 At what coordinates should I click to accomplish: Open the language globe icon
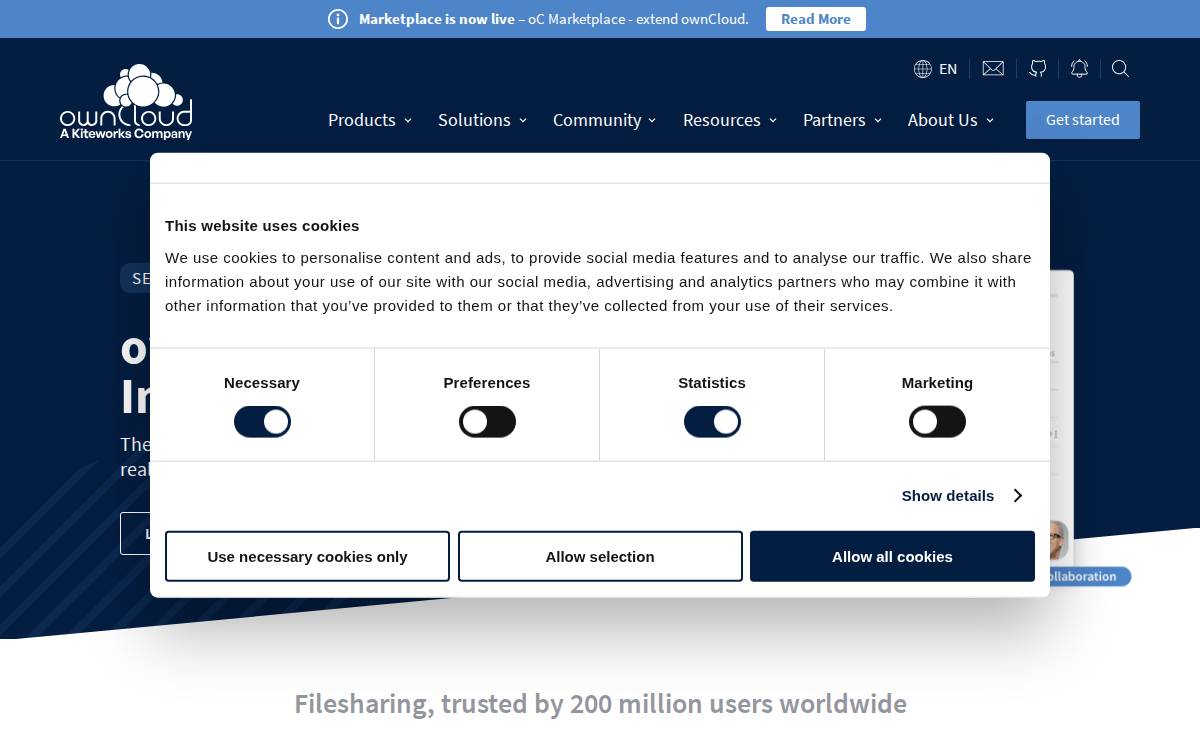[923, 69]
